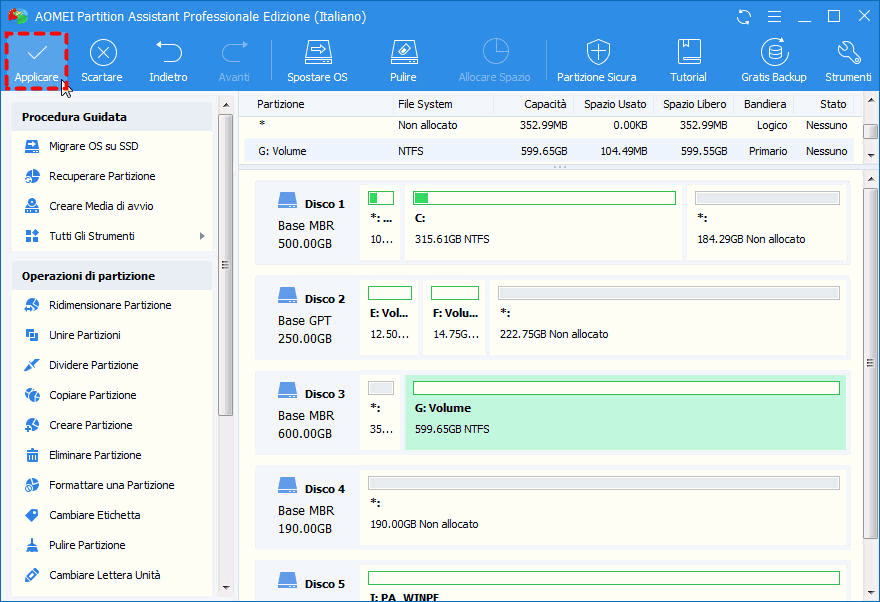Screen dimensions: 880x602
Task: Open the title bar hamburger menu
Action: (773, 17)
